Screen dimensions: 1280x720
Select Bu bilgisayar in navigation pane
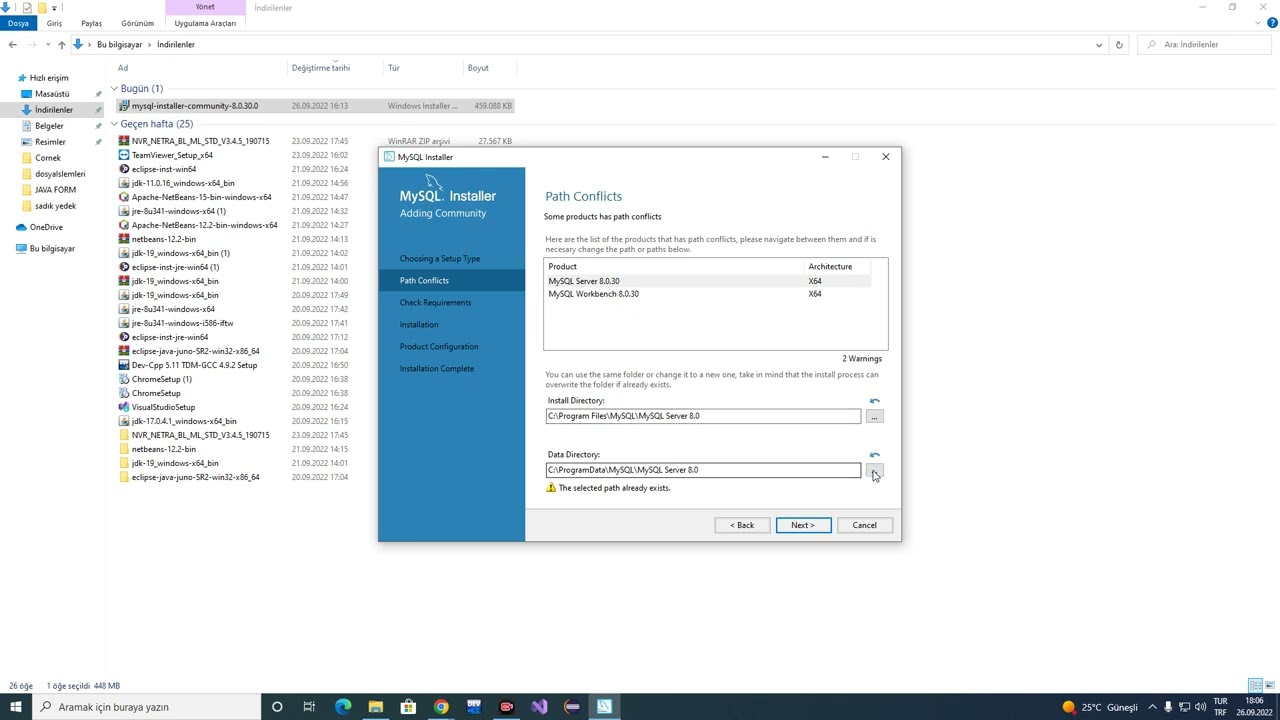pyautogui.click(x=52, y=248)
